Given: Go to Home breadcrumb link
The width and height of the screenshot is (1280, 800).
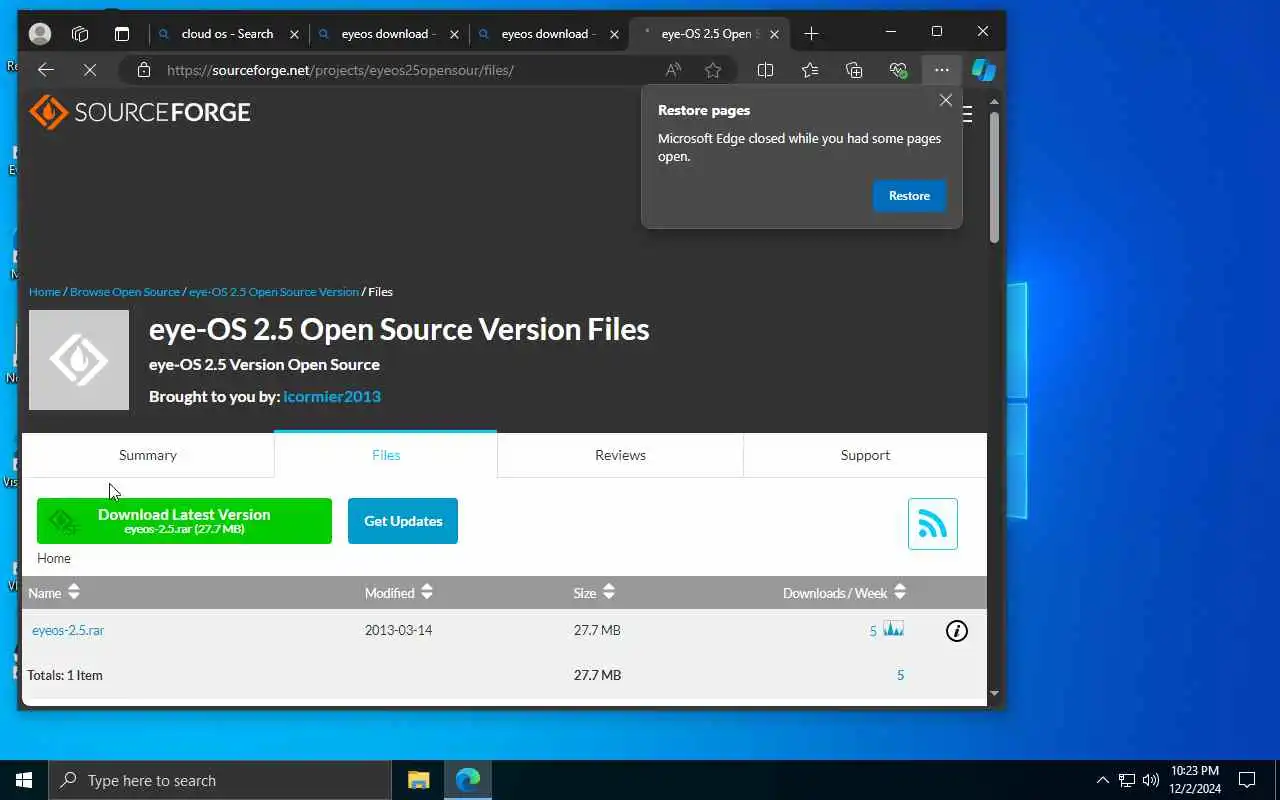Looking at the screenshot, I should (45, 292).
